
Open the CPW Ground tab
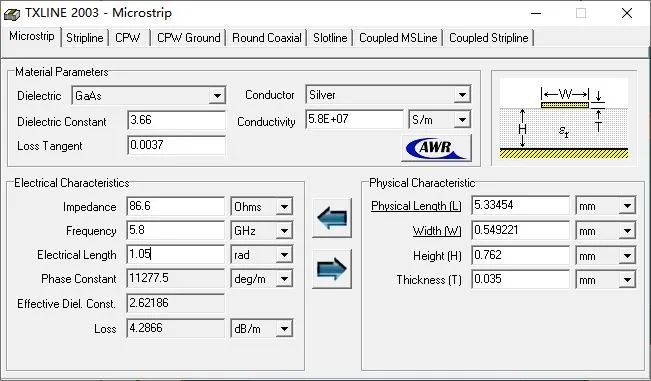pyautogui.click(x=188, y=38)
